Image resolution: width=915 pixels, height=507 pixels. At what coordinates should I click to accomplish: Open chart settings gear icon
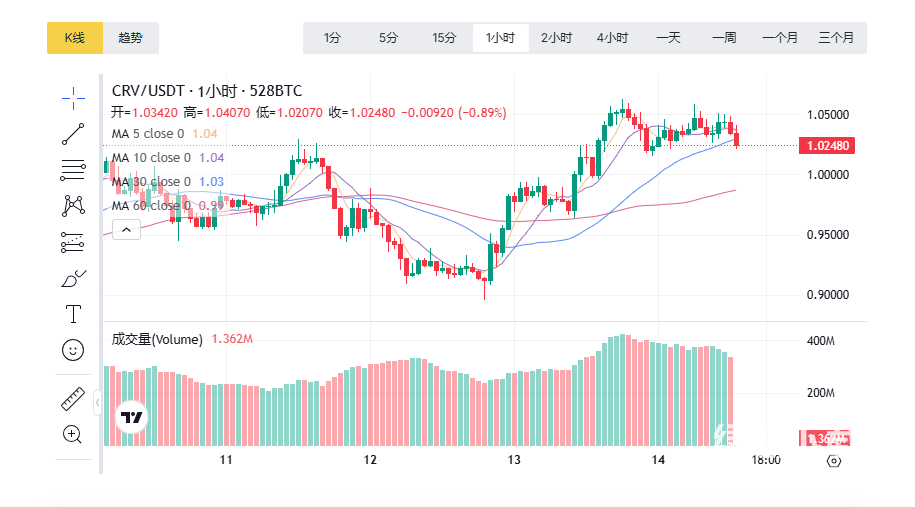[x=835, y=460]
